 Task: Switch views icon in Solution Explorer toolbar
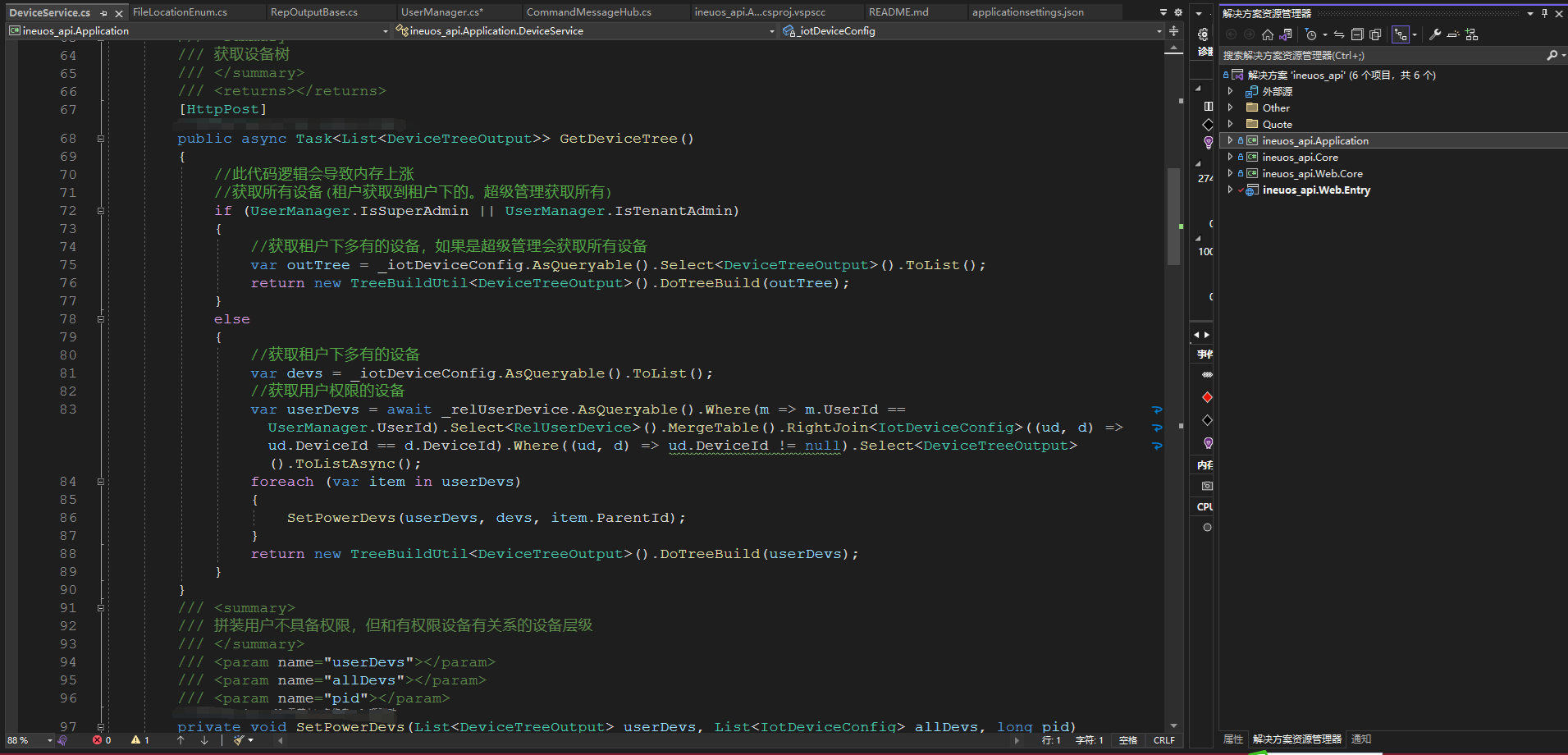(x=1286, y=34)
